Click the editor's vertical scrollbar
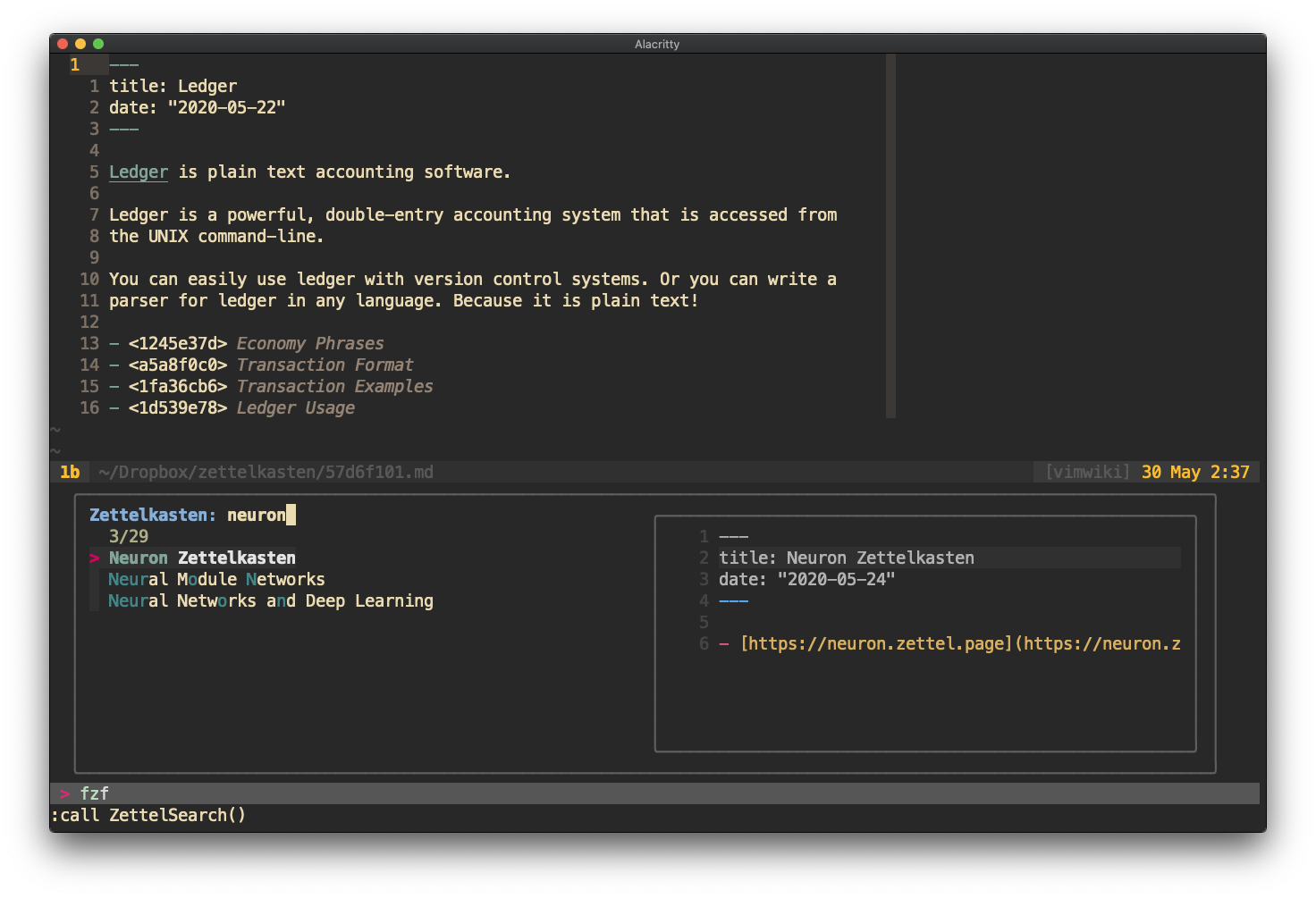This screenshot has width=1316, height=898. click(x=890, y=236)
